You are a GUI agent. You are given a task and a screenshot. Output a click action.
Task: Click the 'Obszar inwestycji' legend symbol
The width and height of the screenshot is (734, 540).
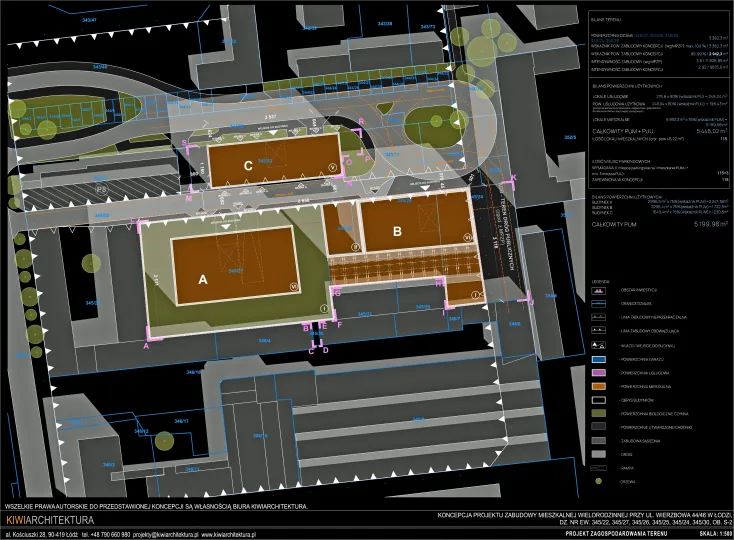coord(599,289)
